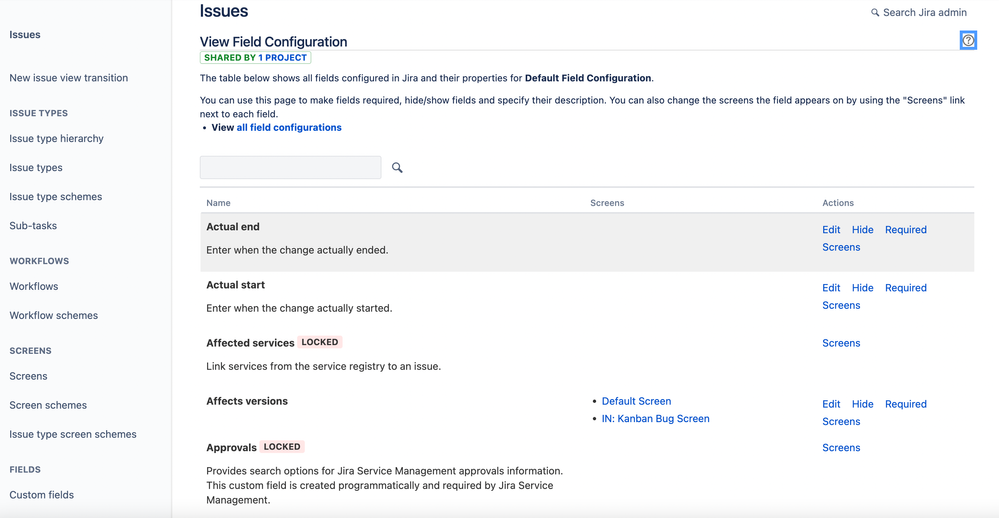999x518 pixels.
Task: Click the WORKFLOWS section label
Action: tap(39, 261)
